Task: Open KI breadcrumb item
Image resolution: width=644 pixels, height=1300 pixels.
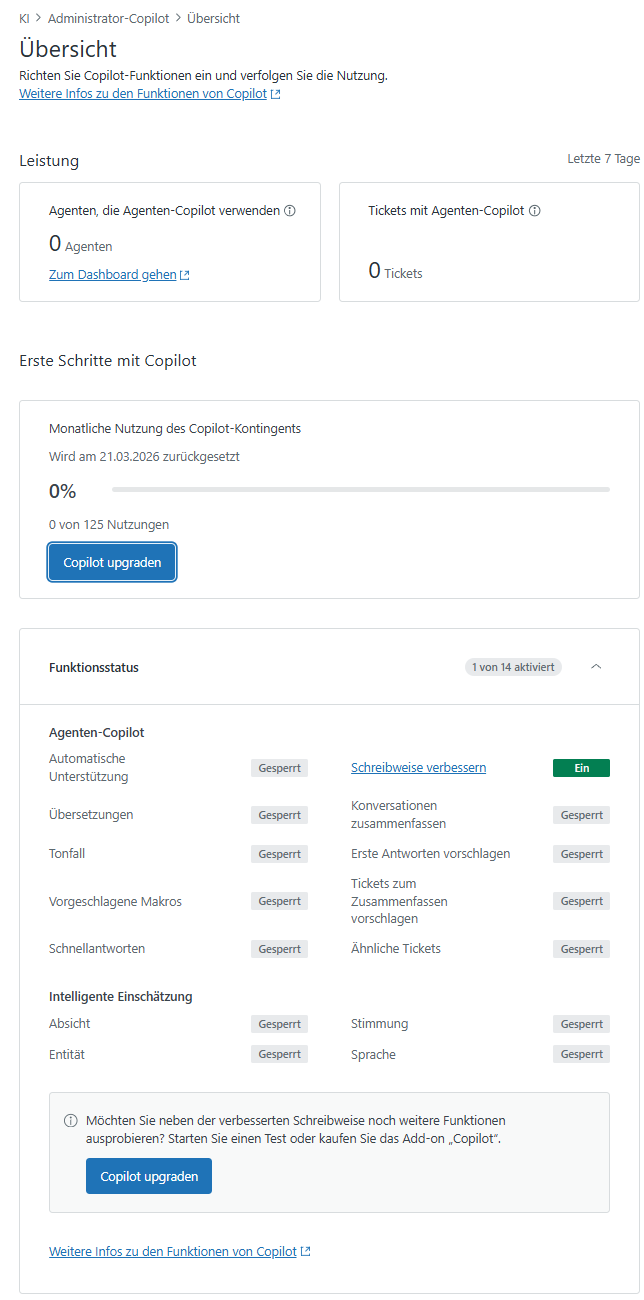Action: tap(24, 19)
